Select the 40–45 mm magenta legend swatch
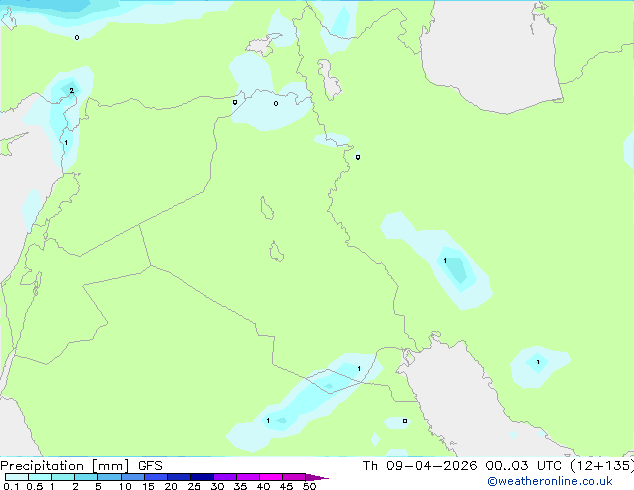The image size is (634, 490). pos(271,477)
